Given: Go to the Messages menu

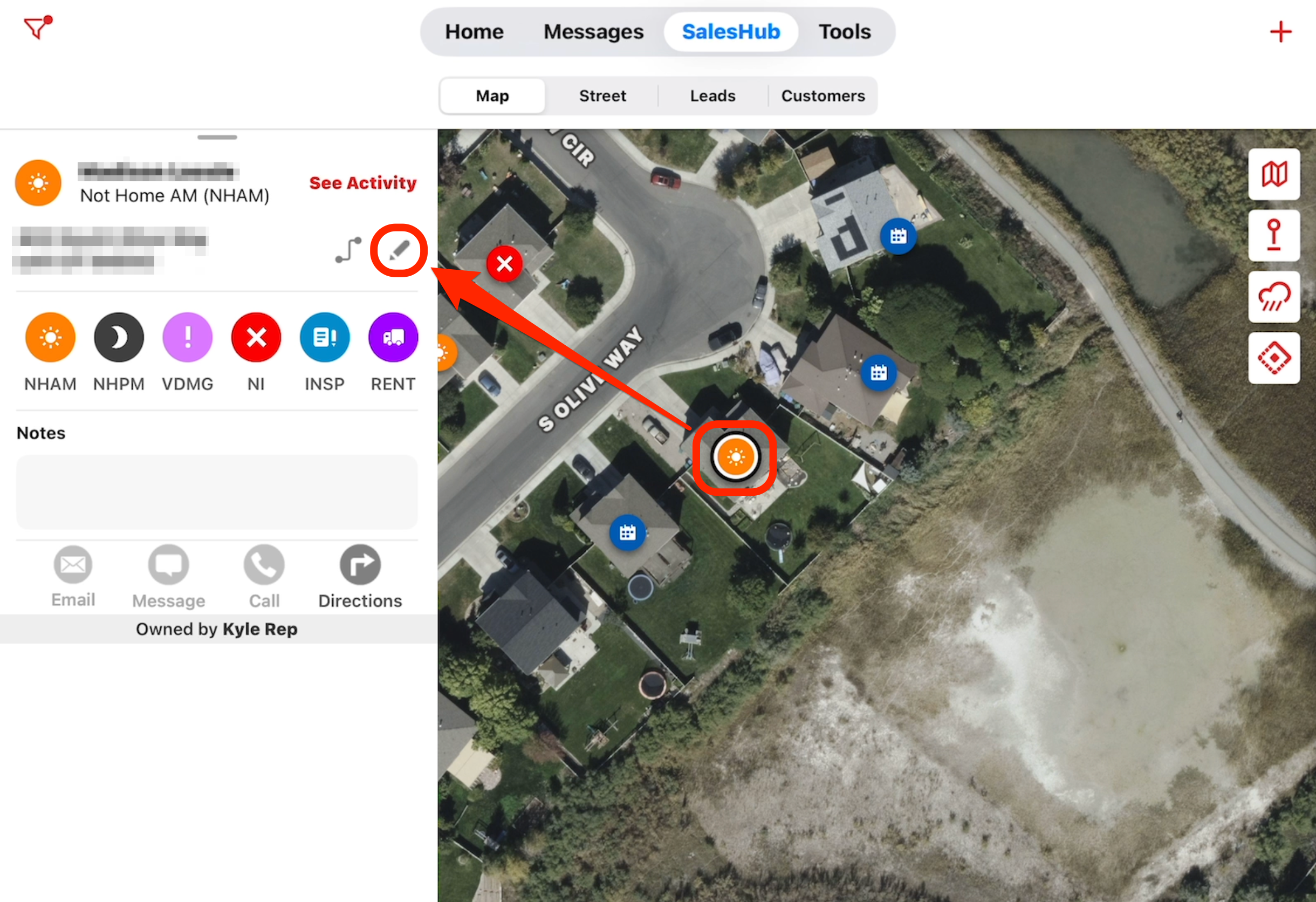Looking at the screenshot, I should click(593, 32).
